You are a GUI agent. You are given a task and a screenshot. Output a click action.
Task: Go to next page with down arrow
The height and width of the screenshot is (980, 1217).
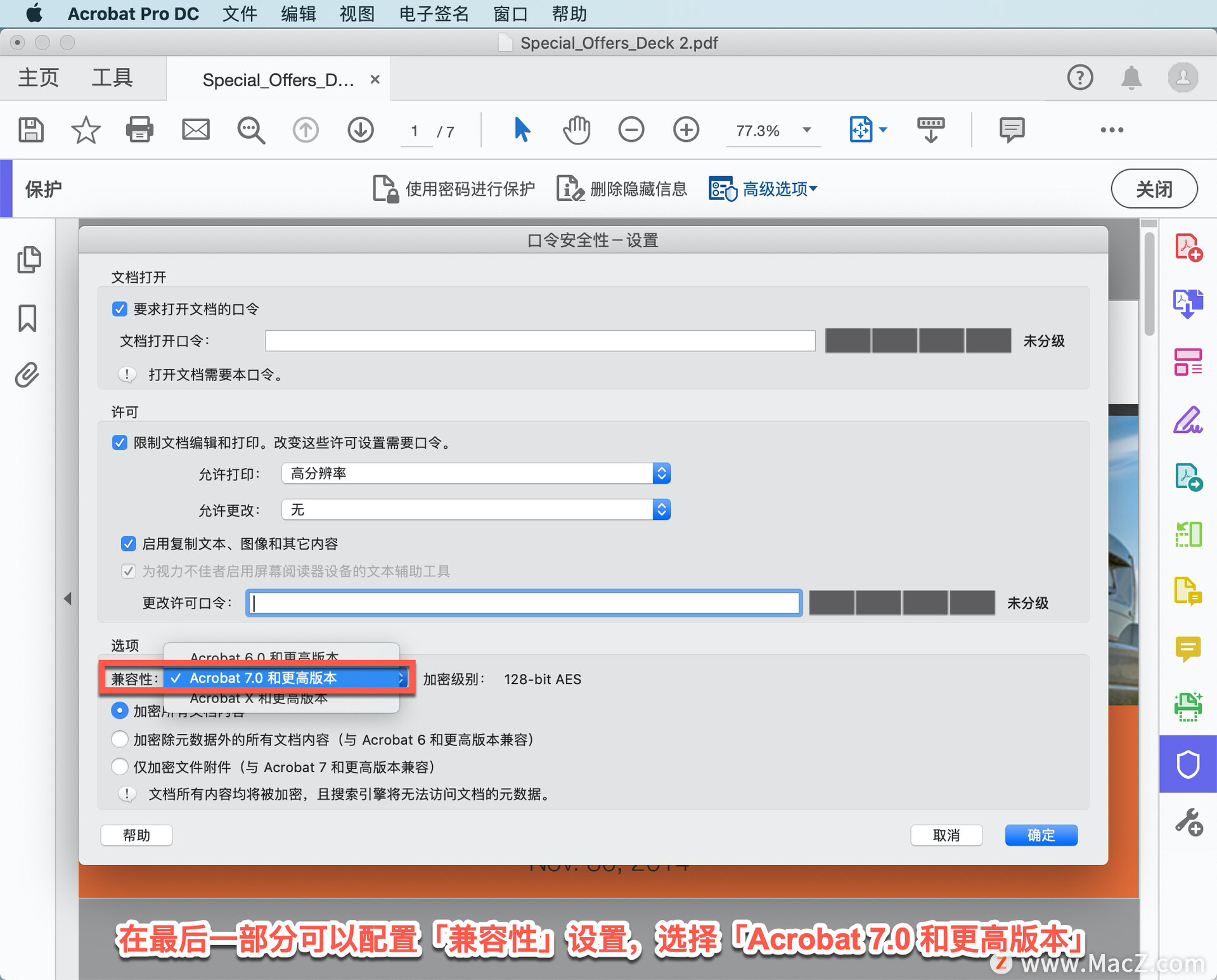pyautogui.click(x=361, y=130)
